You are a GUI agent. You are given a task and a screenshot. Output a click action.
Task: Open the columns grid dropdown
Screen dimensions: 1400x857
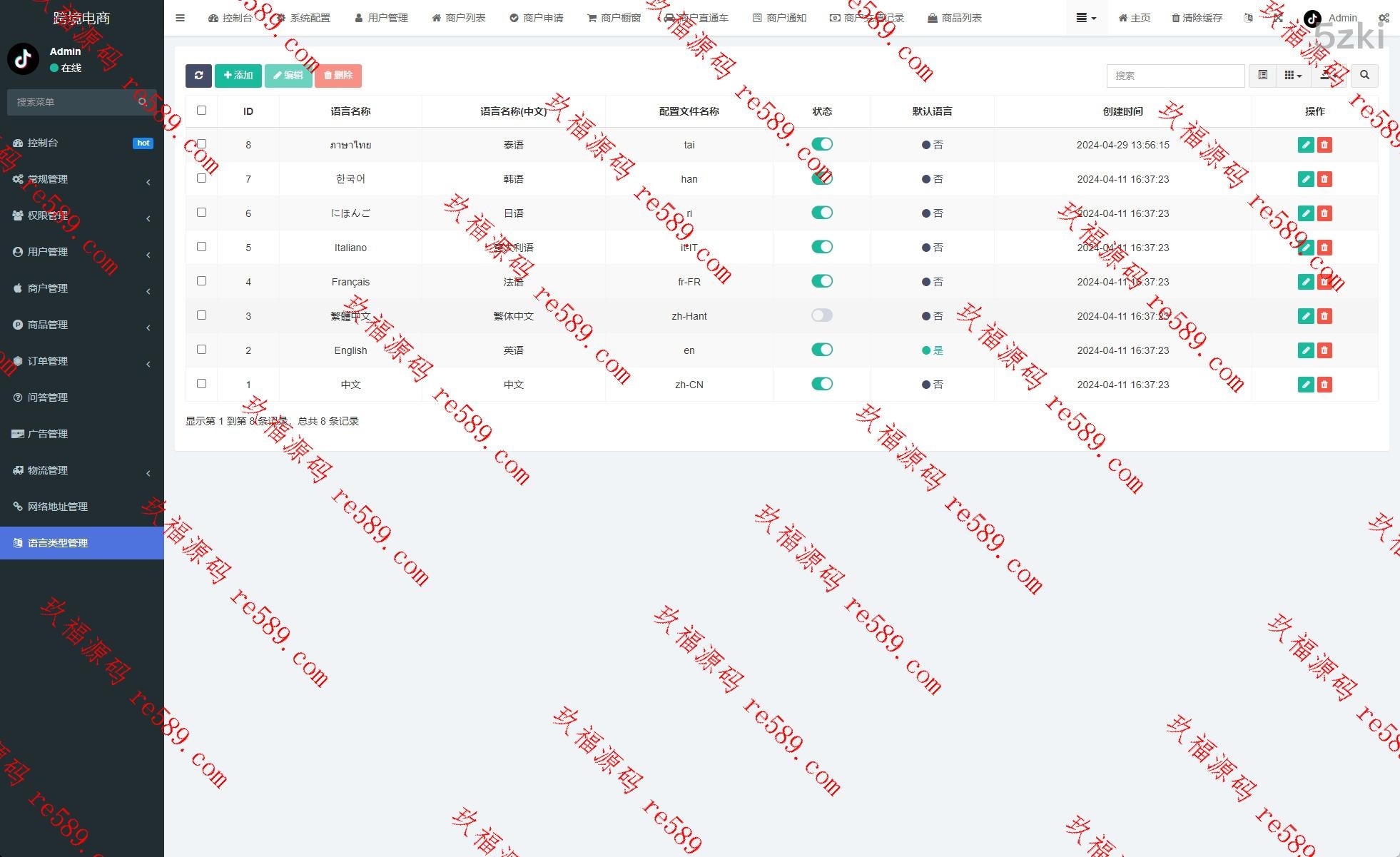[x=1292, y=75]
